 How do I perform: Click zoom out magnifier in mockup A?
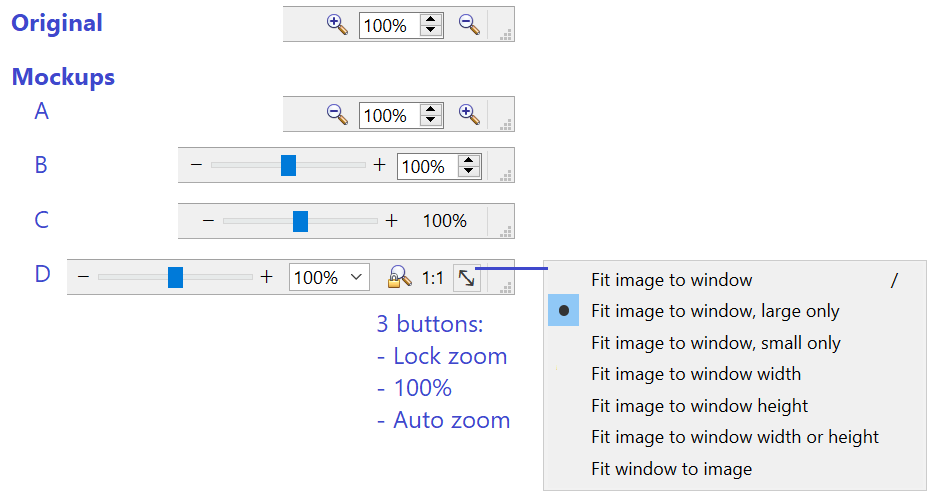click(337, 114)
